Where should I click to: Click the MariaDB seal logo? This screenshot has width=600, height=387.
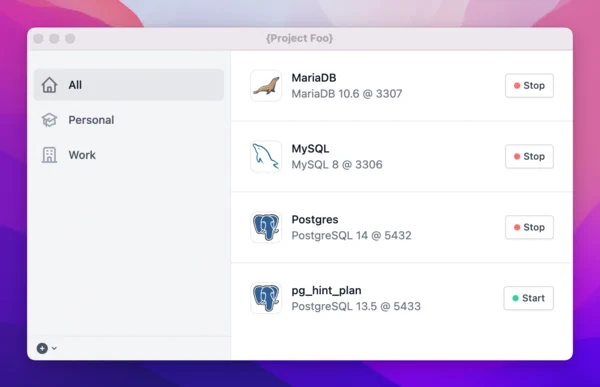pos(266,85)
